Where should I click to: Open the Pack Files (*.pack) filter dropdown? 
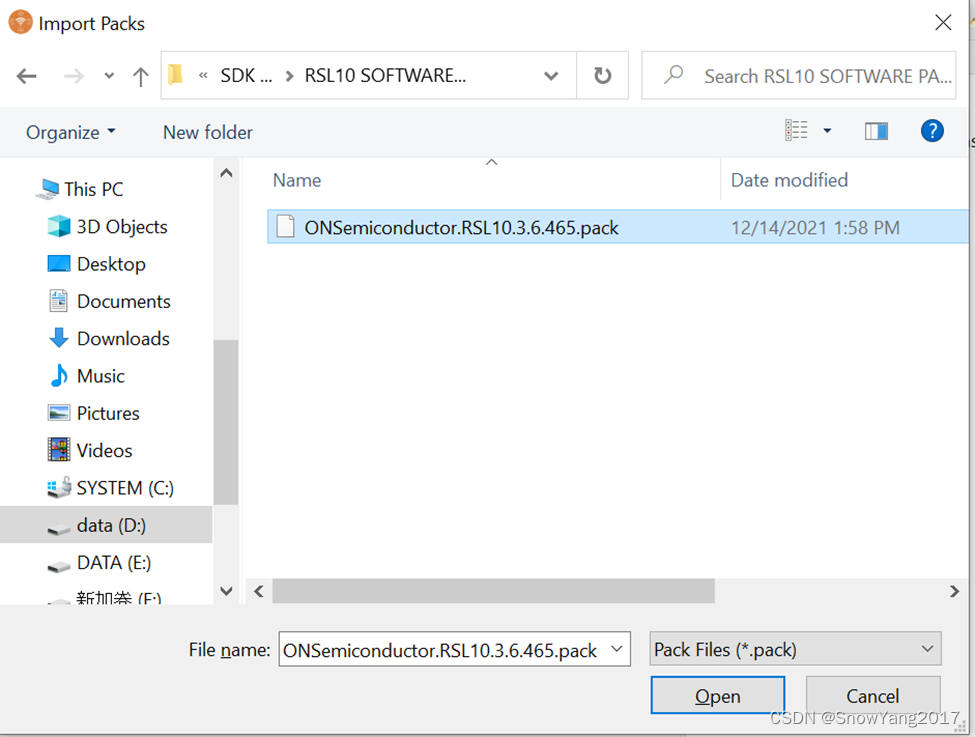pos(795,649)
